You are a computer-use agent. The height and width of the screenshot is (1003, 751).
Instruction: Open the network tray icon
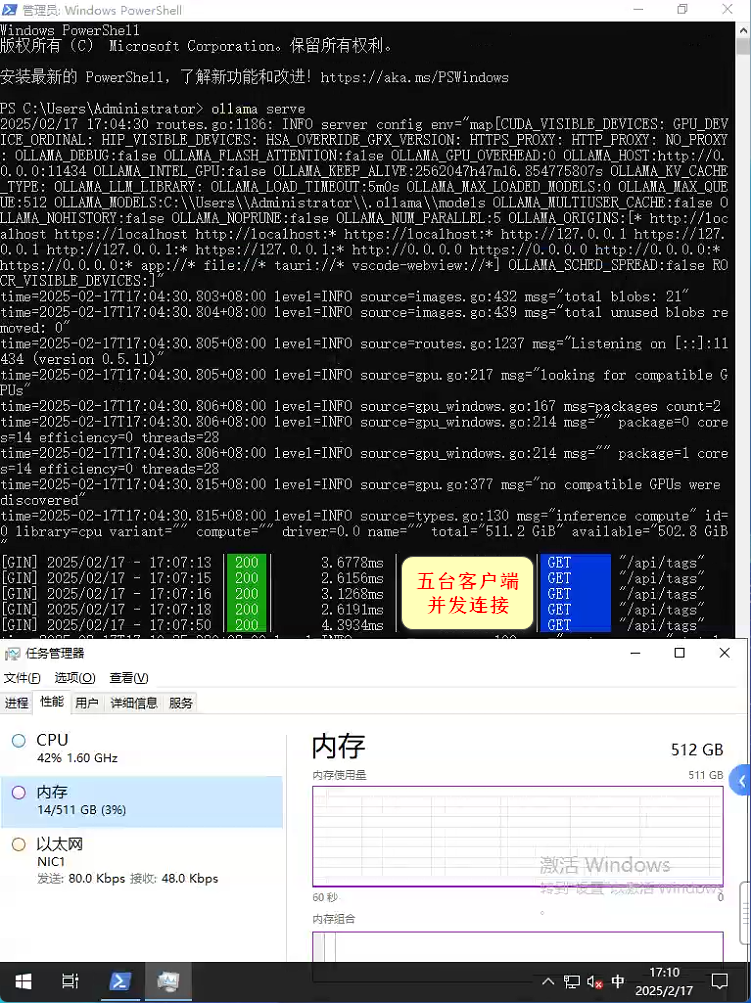point(571,981)
